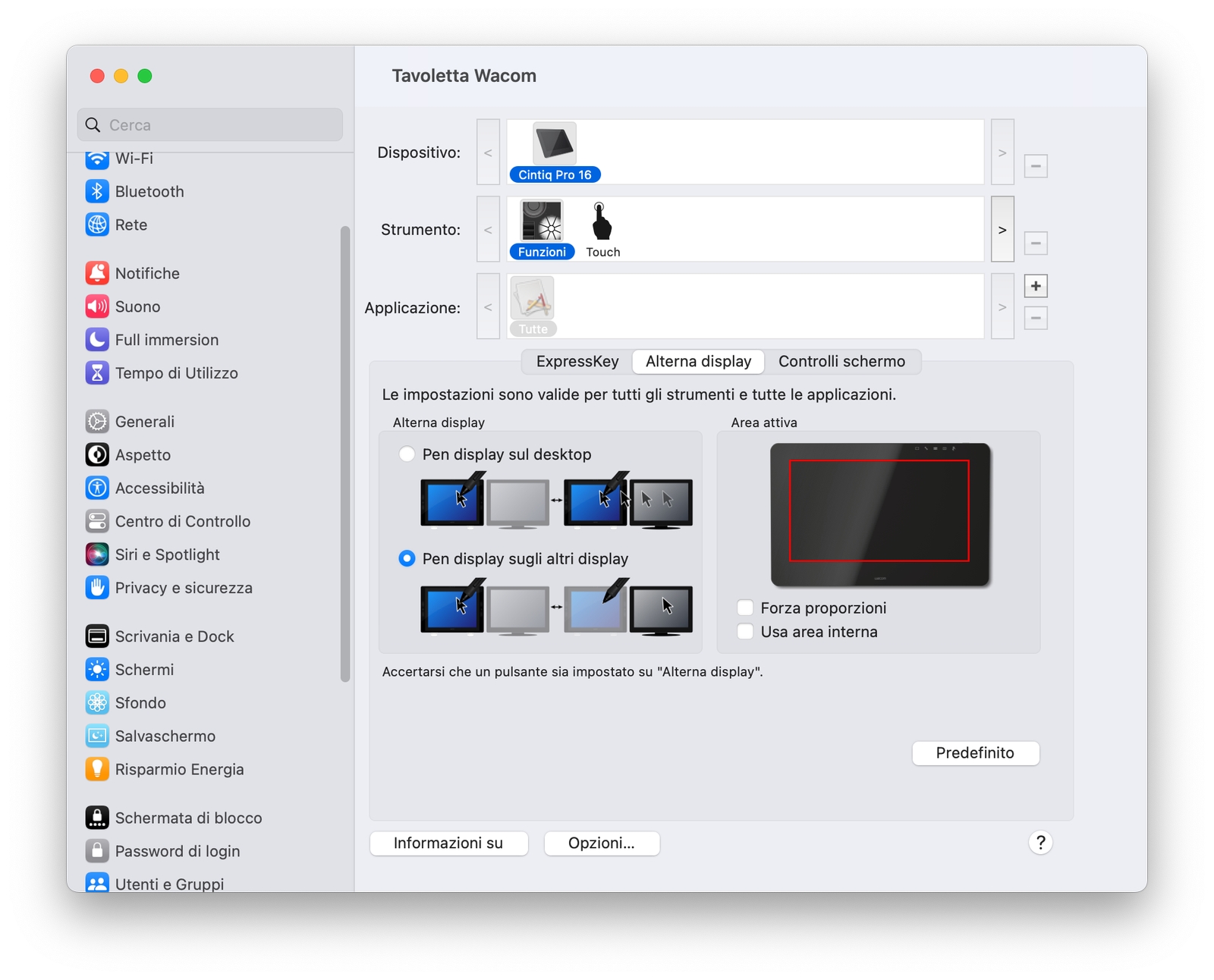
Task: Open Salvaschermo icon
Action: point(97,736)
